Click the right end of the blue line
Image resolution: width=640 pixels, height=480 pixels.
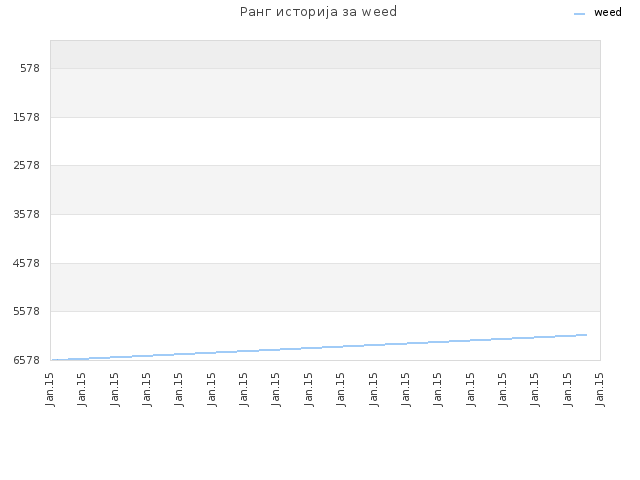click(x=586, y=335)
